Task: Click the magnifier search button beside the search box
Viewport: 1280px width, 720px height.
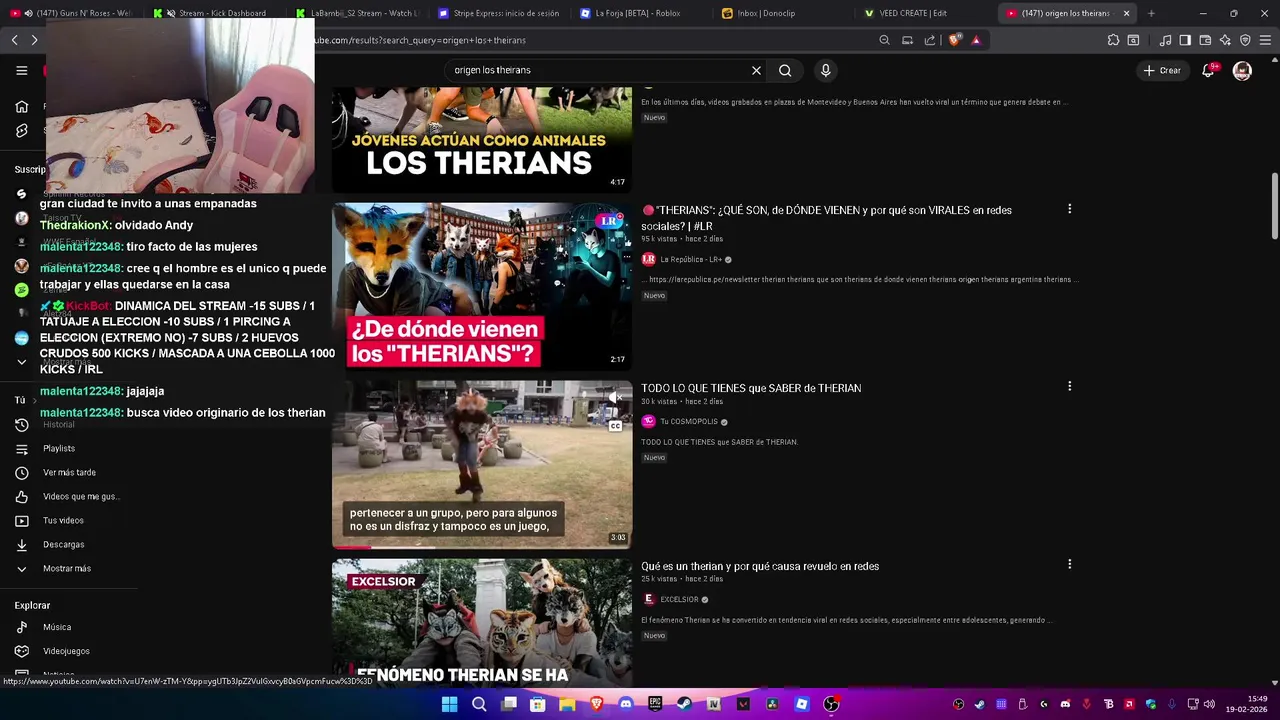Action: coord(785,70)
